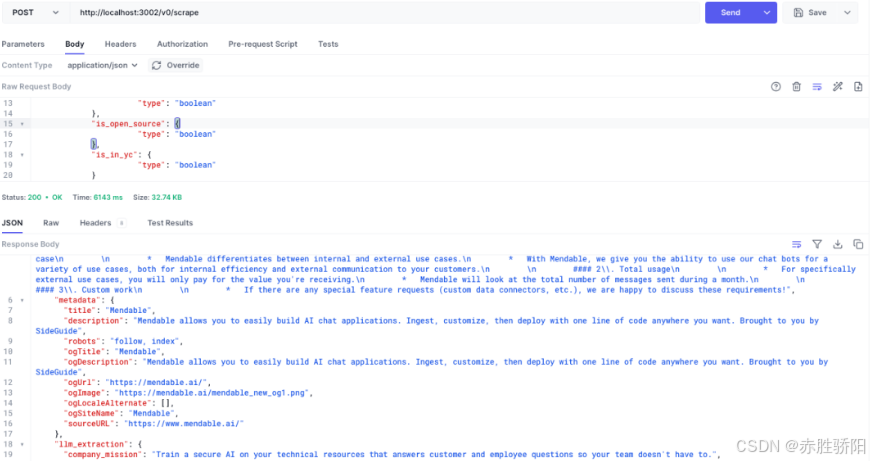This screenshot has width=870, height=461.
Task: Switch to the Tests tab
Action: 328,44
